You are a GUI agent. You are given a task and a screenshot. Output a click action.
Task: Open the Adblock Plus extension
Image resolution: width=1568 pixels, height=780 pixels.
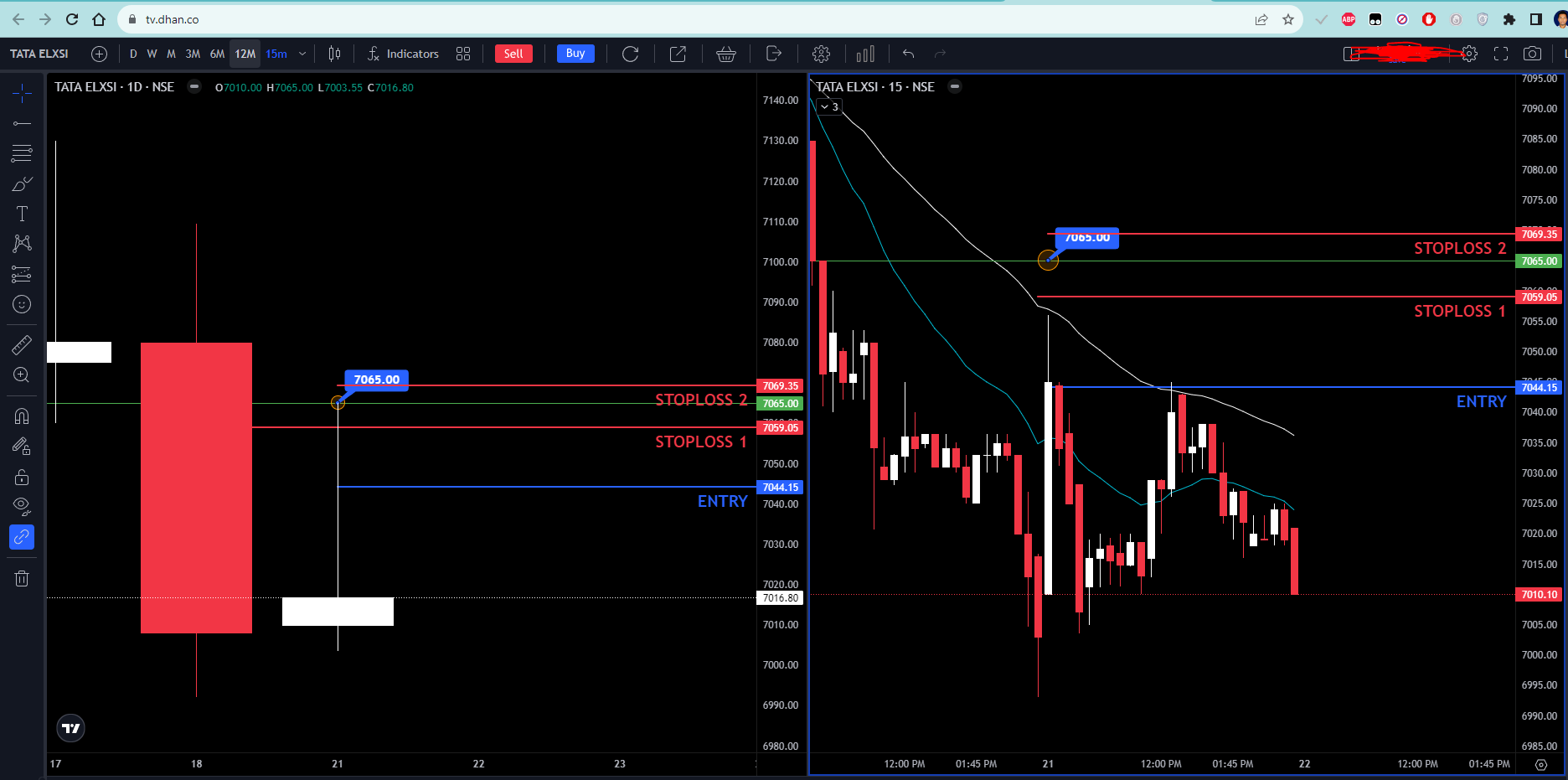pyautogui.click(x=1349, y=19)
